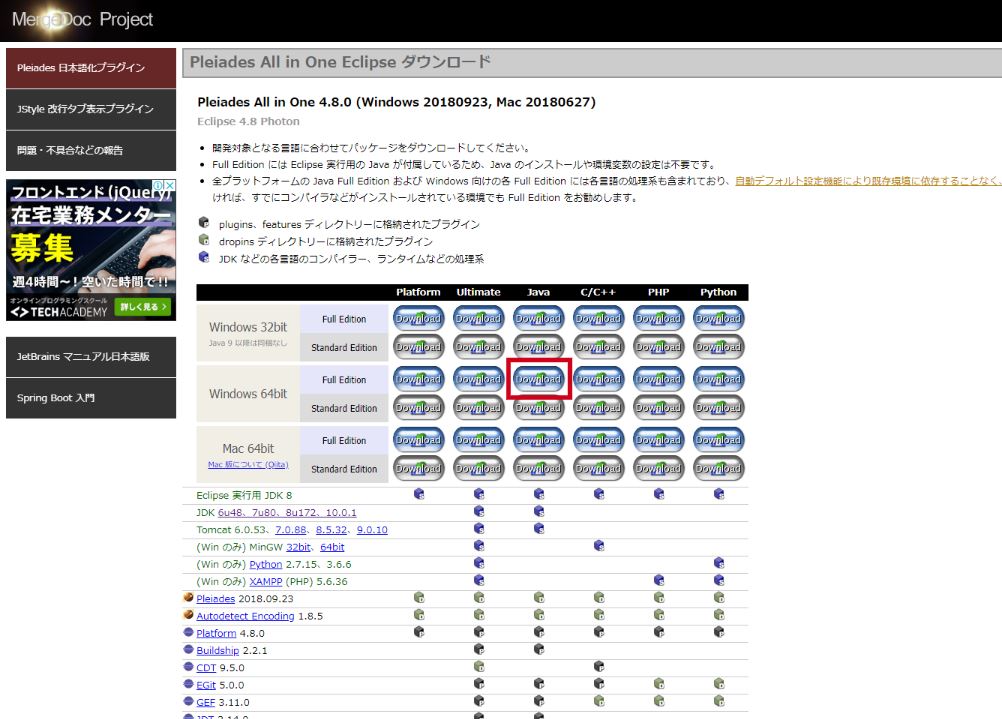The height and width of the screenshot is (719, 1002).
Task: Click the 詳しく見る button in the ad
Action: (x=144, y=307)
